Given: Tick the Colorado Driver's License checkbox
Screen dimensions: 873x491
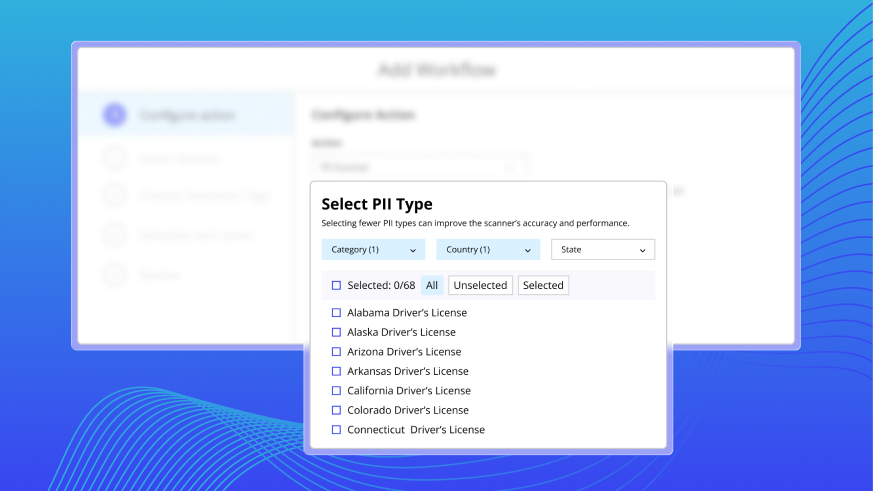Looking at the screenshot, I should pos(336,410).
